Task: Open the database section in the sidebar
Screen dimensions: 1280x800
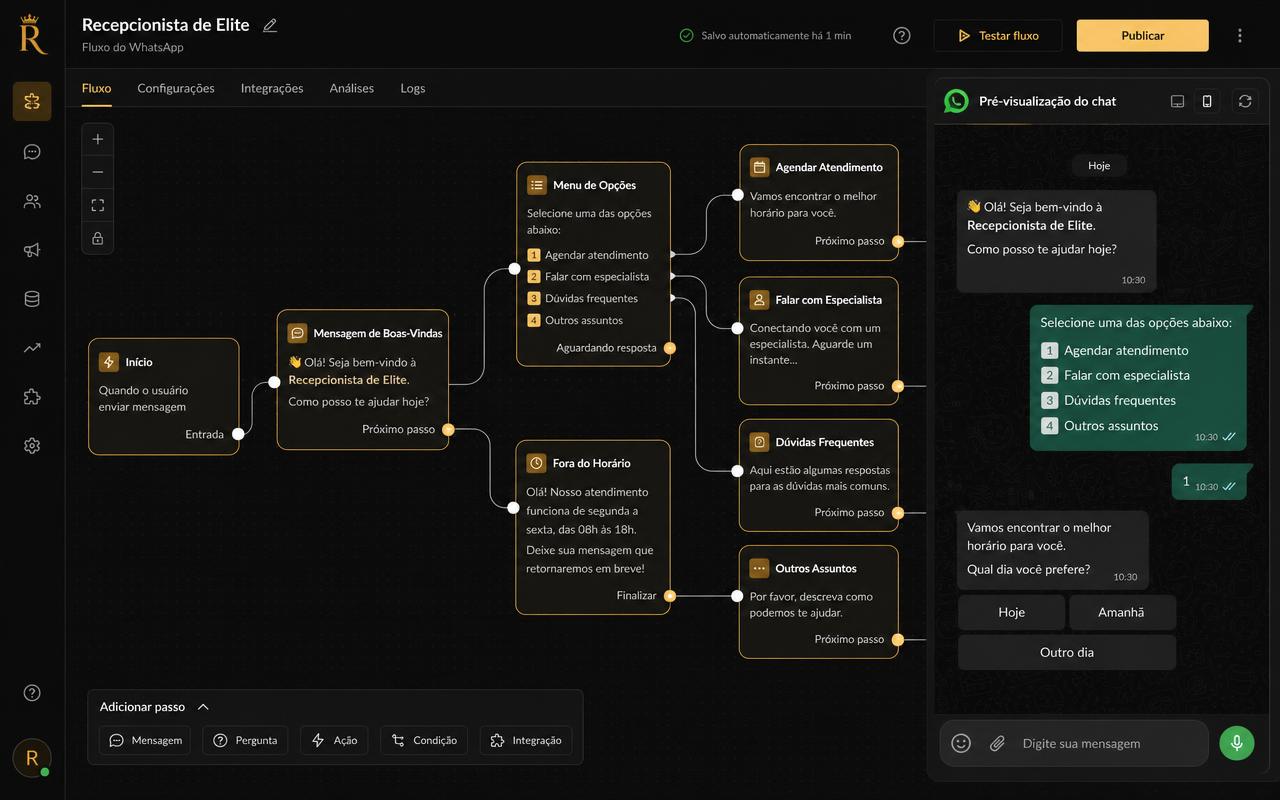Action: [x=32, y=299]
